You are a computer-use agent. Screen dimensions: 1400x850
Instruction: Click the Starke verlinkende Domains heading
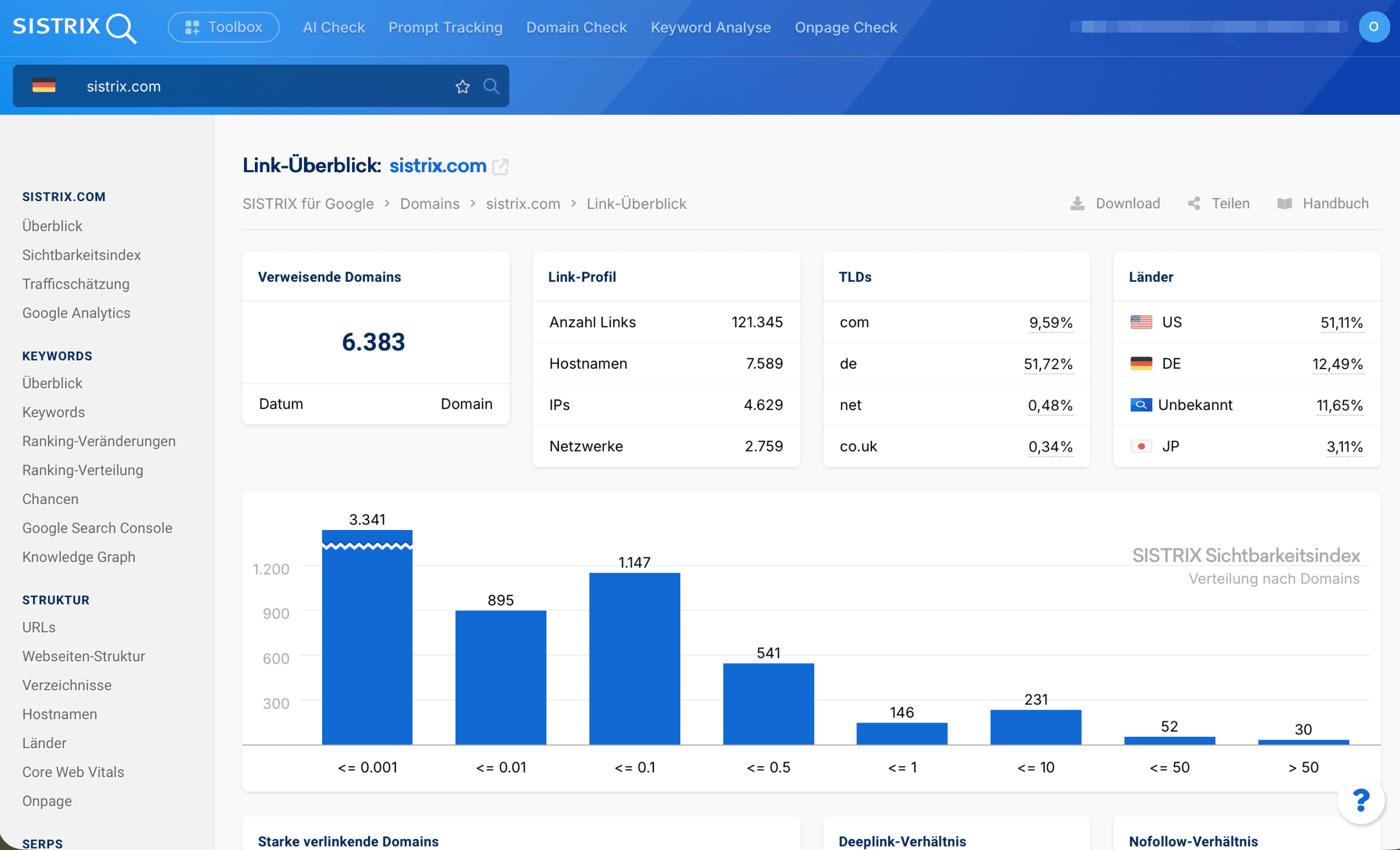point(348,841)
